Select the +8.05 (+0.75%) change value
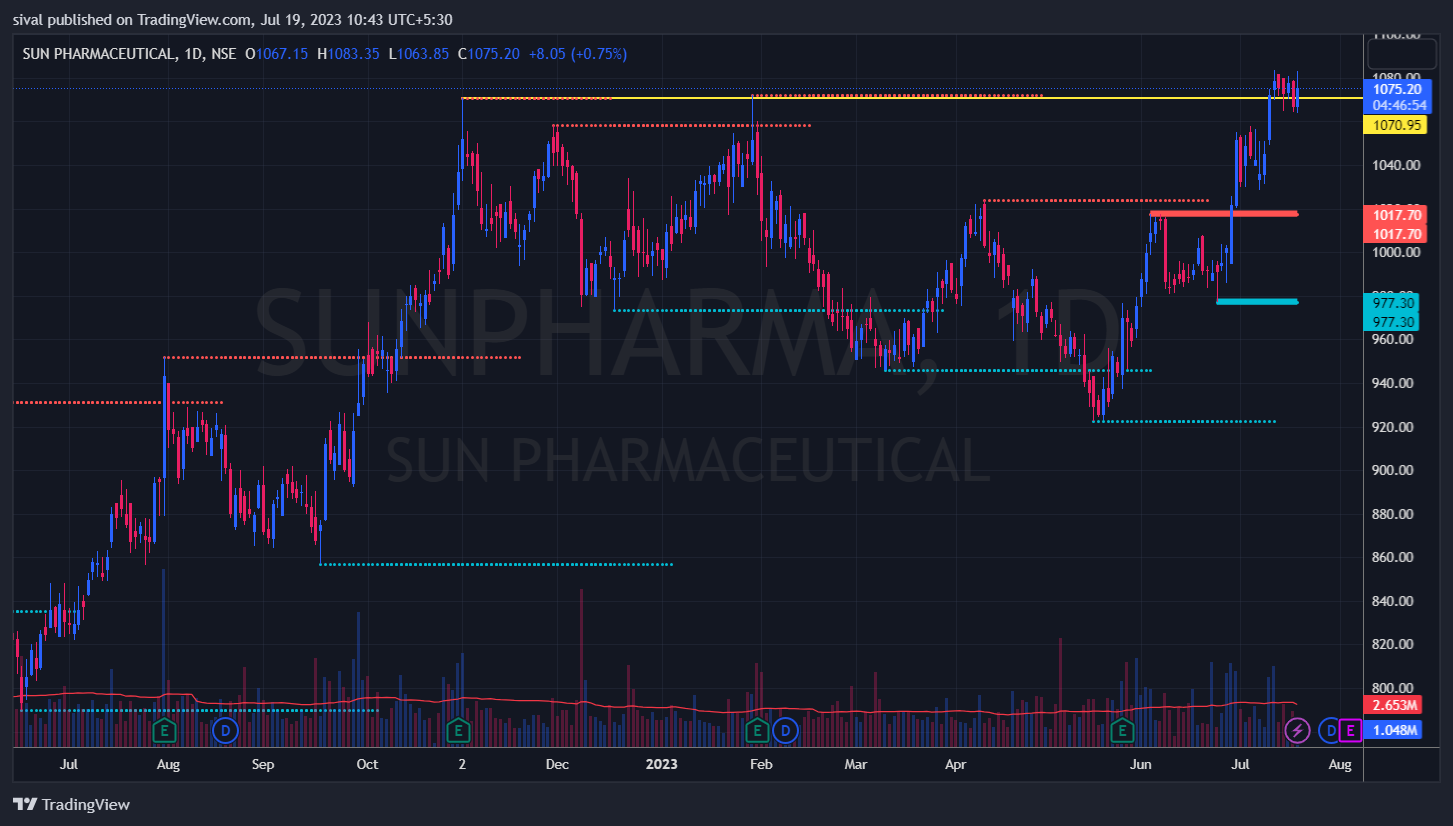Screen dimensions: 1453x826 (x=577, y=54)
